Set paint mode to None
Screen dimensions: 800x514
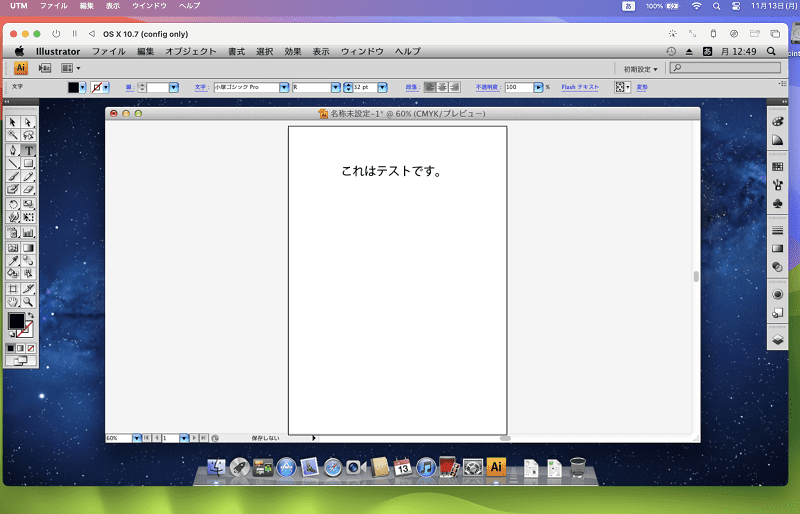pos(31,348)
